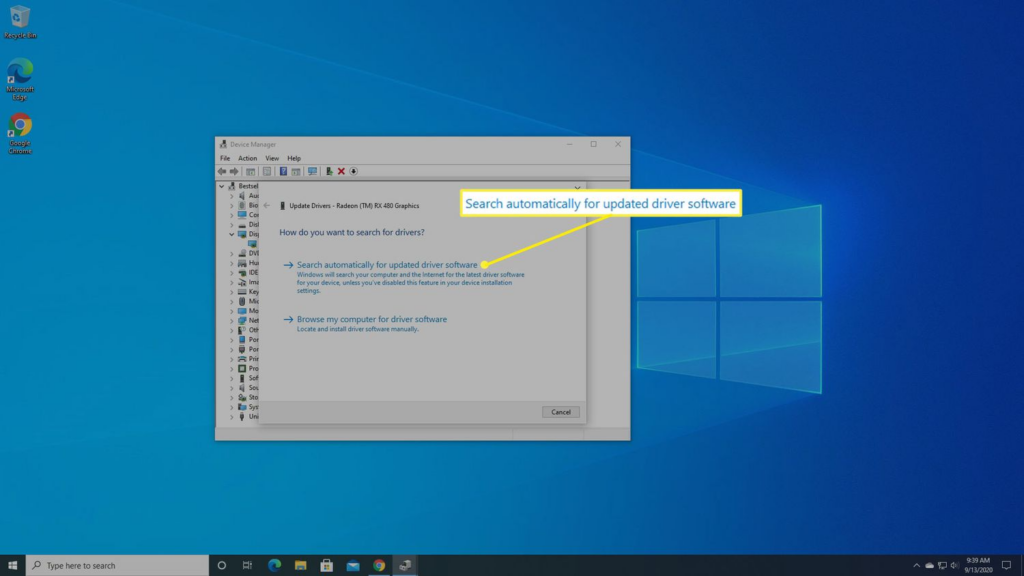Click the Chrome icon on the taskbar

[x=379, y=565]
